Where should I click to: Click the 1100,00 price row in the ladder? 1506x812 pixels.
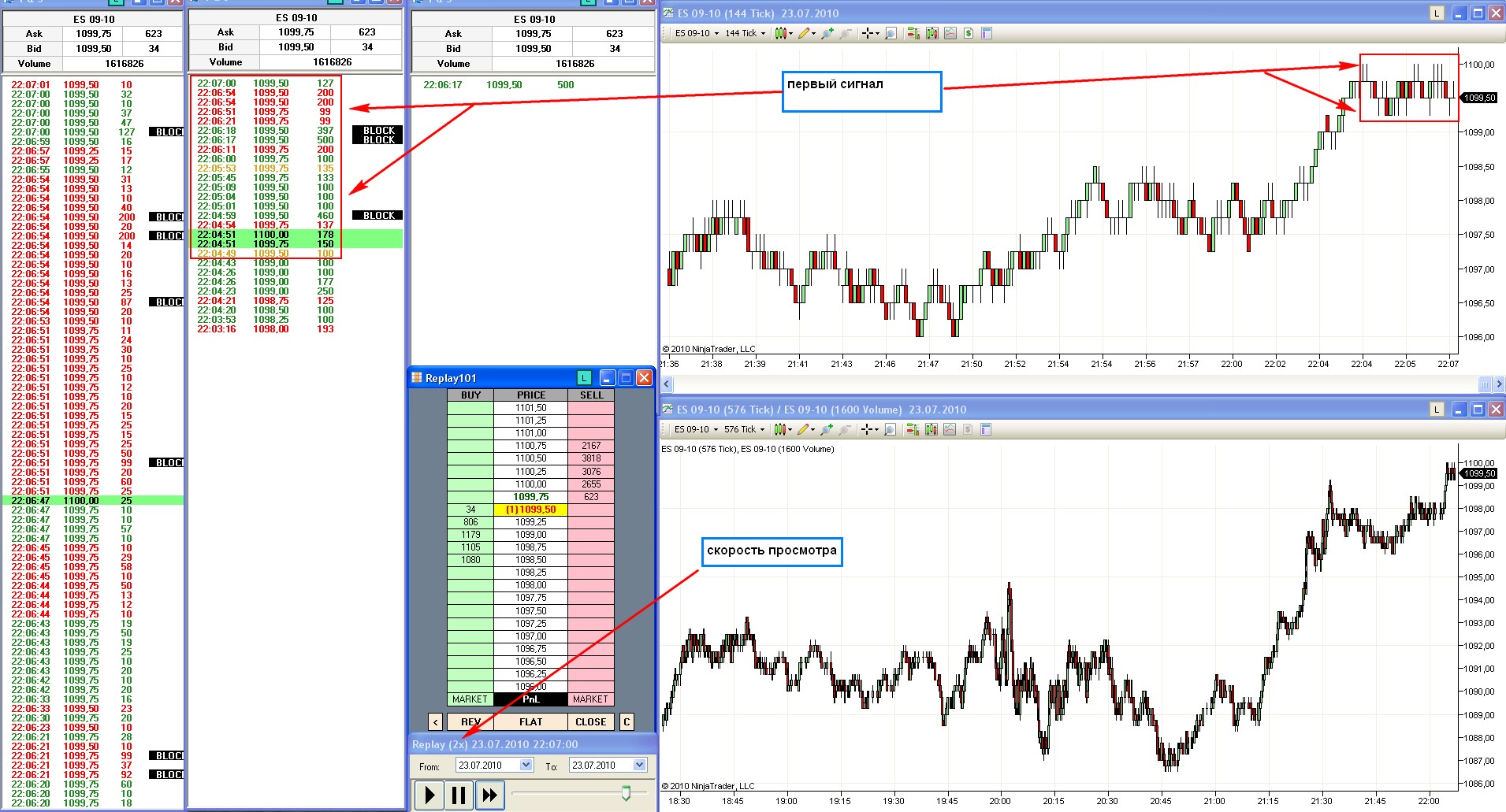530,484
